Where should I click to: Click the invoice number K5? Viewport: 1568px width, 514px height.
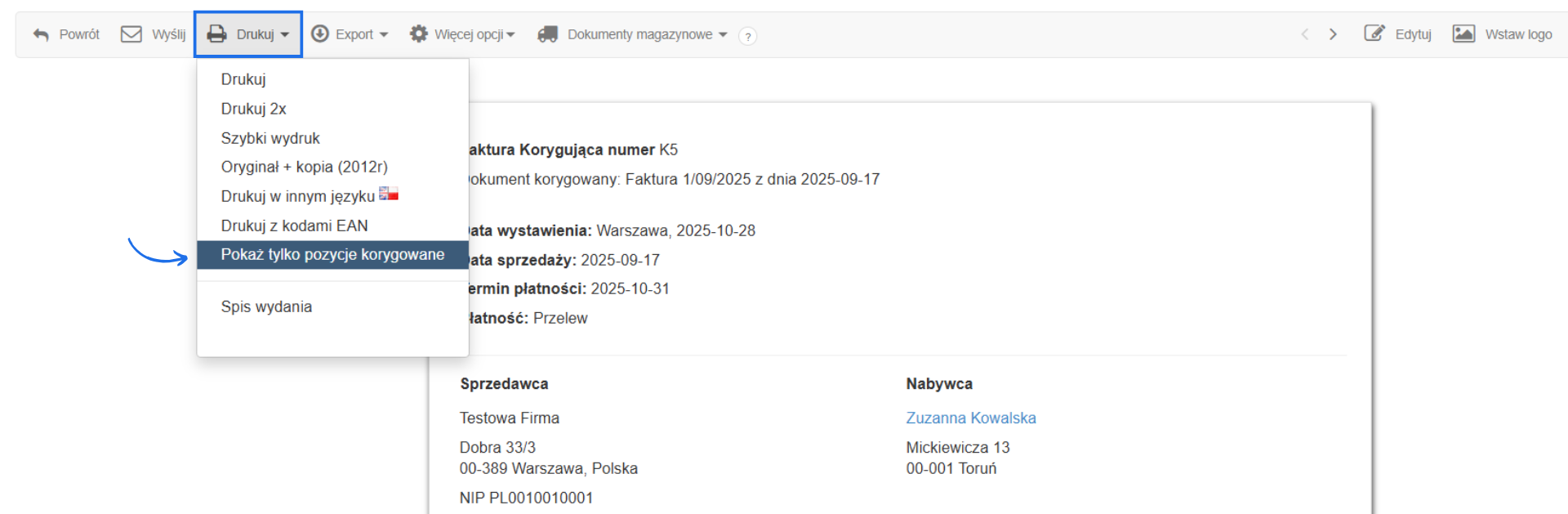tap(668, 150)
